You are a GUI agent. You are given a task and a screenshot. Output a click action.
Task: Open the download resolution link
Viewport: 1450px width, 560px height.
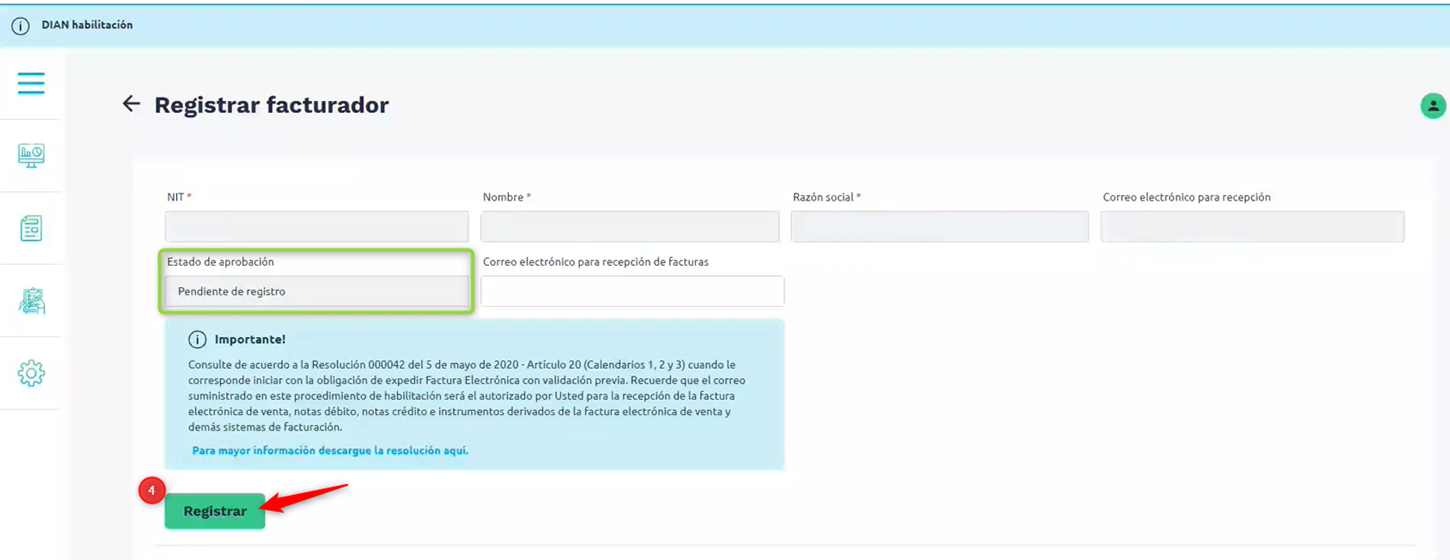pos(330,451)
